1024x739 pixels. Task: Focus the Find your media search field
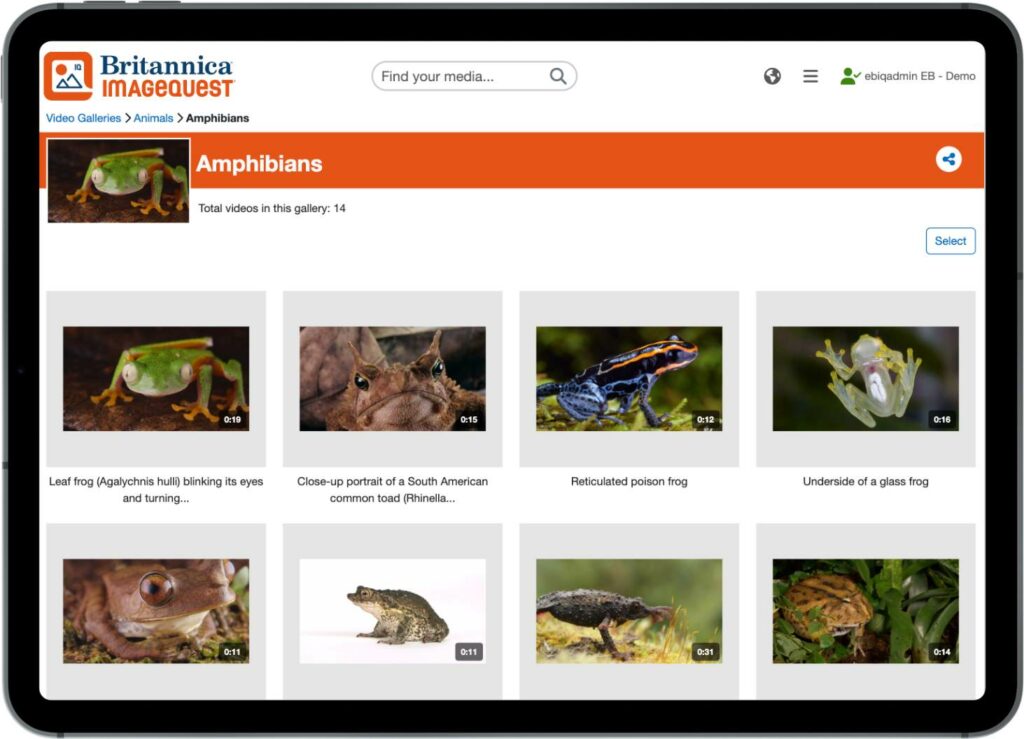click(x=474, y=76)
